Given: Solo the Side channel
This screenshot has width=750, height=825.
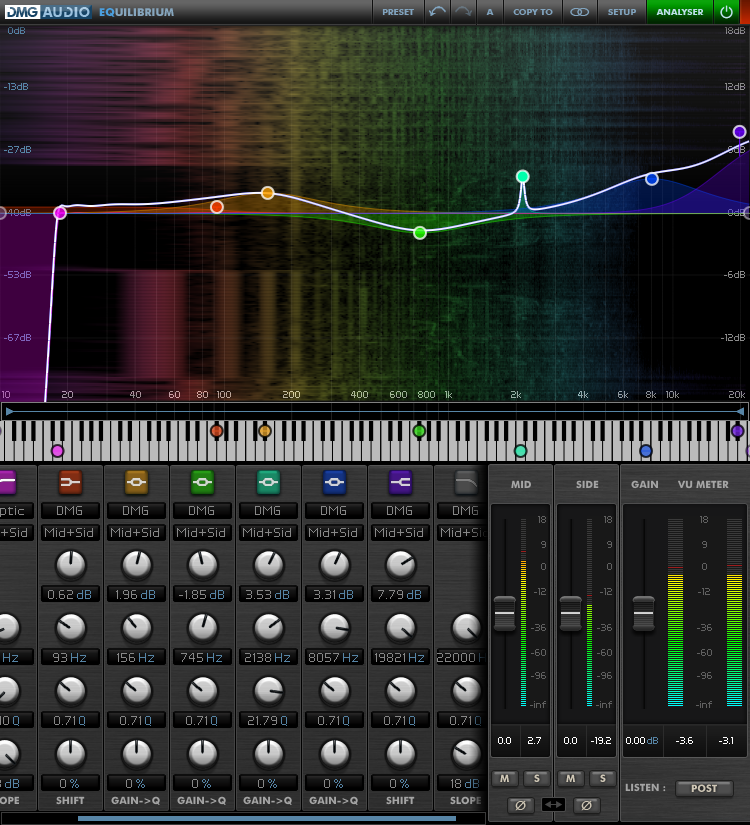Looking at the screenshot, I should tap(602, 778).
